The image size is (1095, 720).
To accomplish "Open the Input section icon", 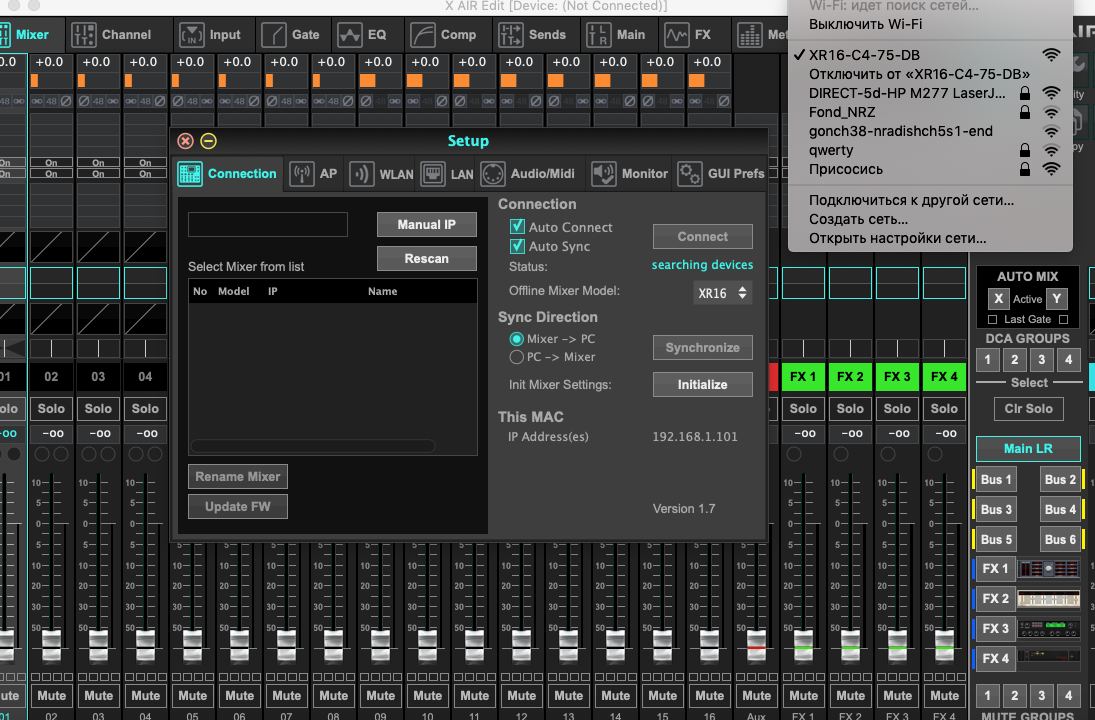I will [x=193, y=35].
